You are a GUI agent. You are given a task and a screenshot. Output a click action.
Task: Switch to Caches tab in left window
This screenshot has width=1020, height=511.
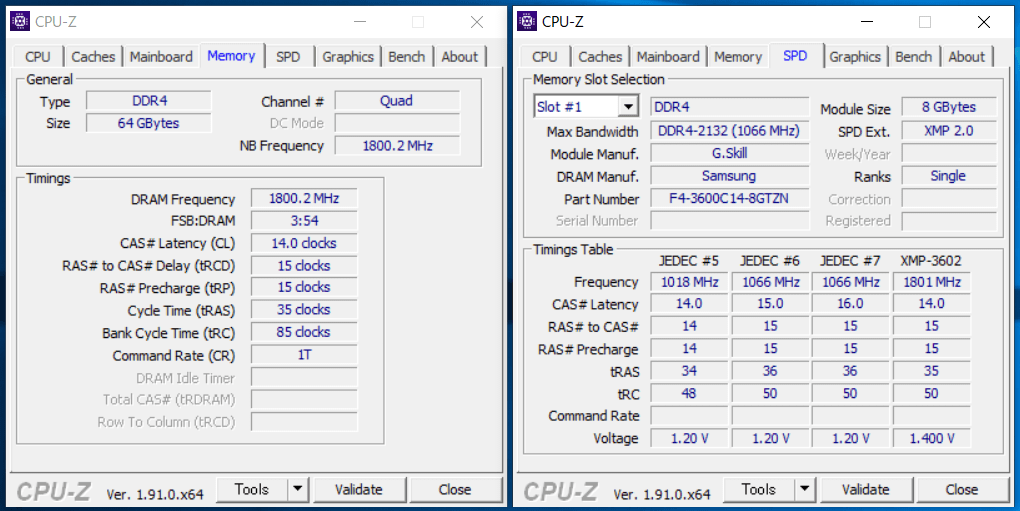(93, 57)
